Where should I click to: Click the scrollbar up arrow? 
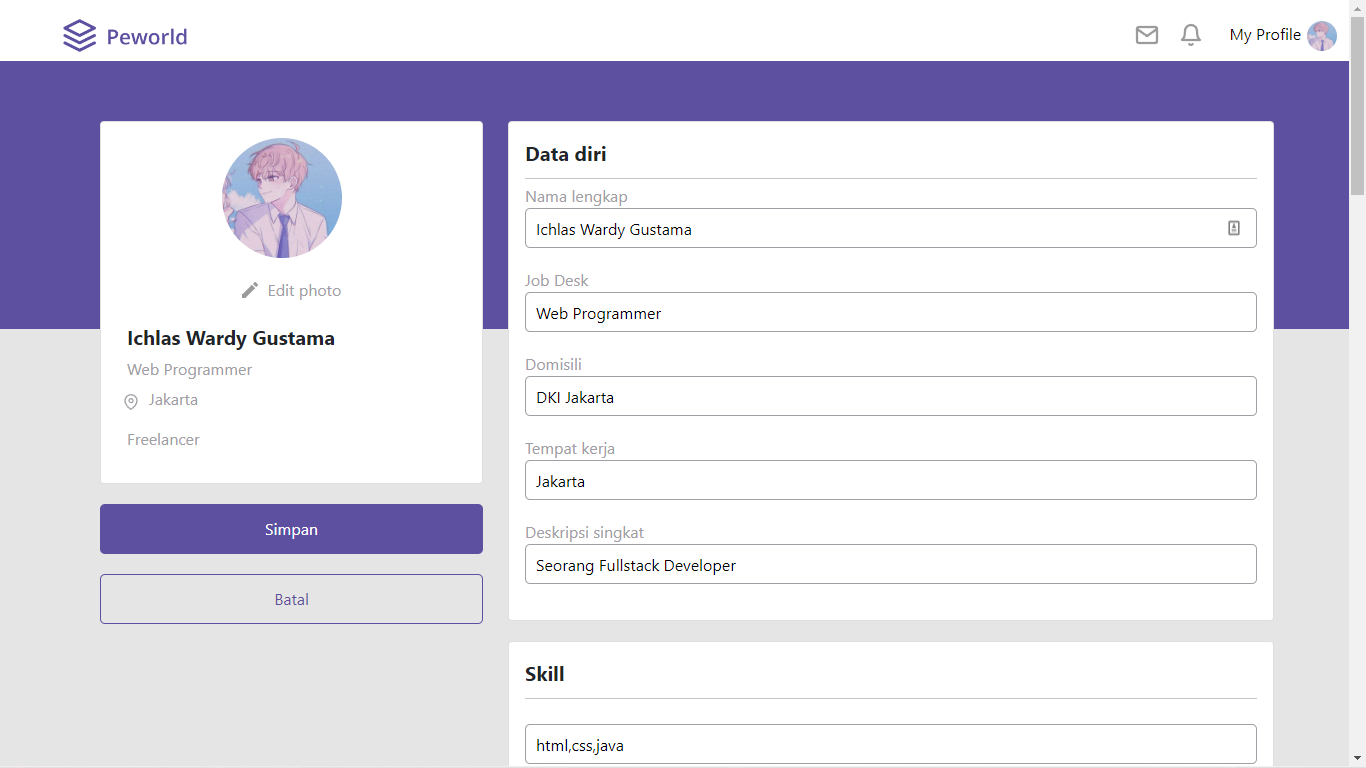click(1357, 8)
